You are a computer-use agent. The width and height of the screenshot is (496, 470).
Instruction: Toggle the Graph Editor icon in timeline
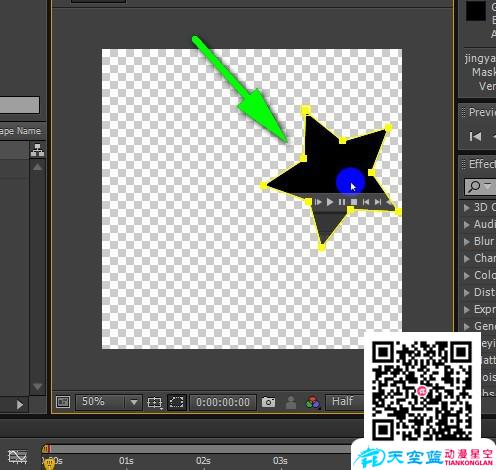pyautogui.click(x=17, y=457)
